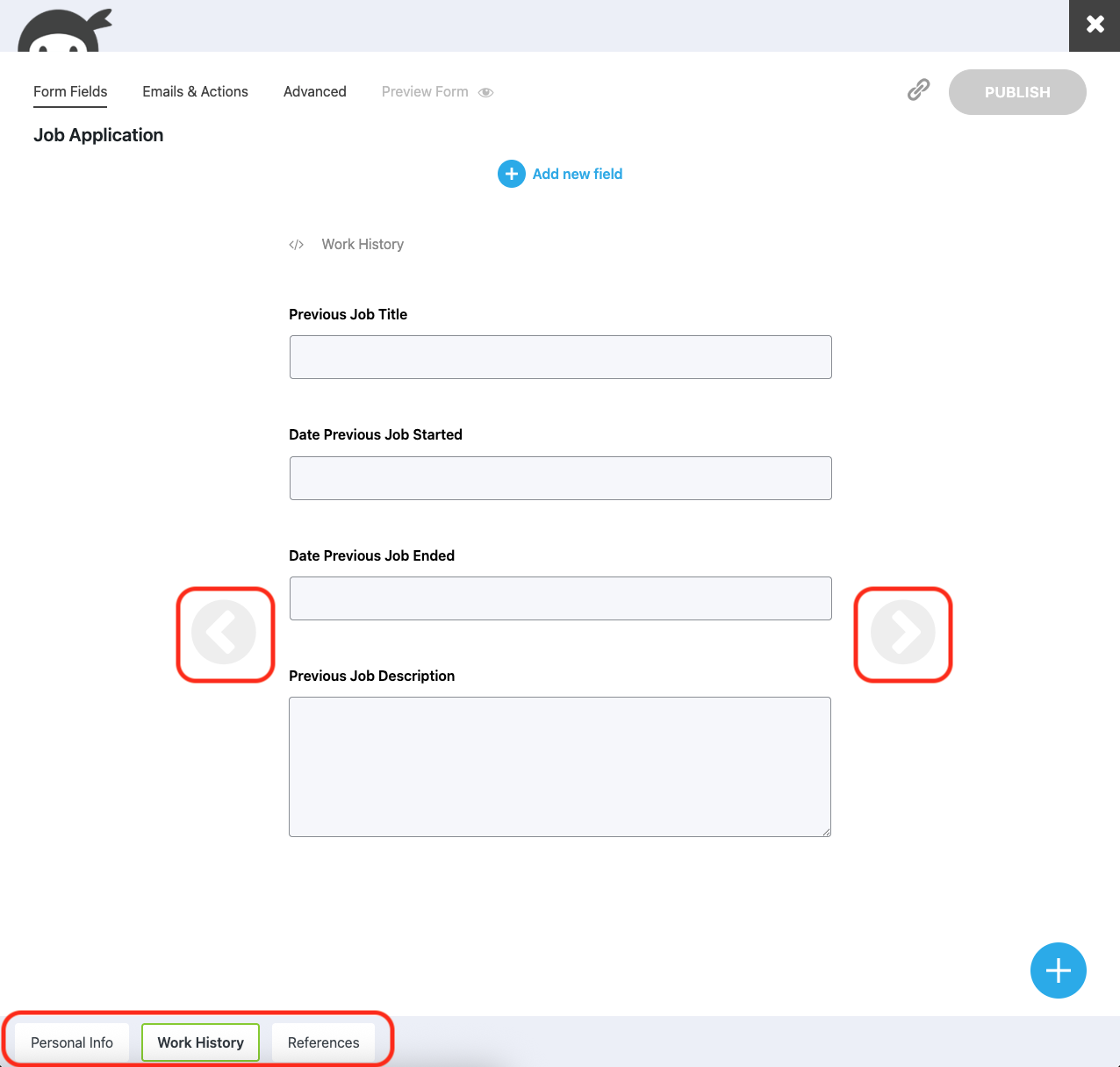Switch to the Personal Info part
Image resolution: width=1120 pixels, height=1067 pixels.
pos(72,1042)
